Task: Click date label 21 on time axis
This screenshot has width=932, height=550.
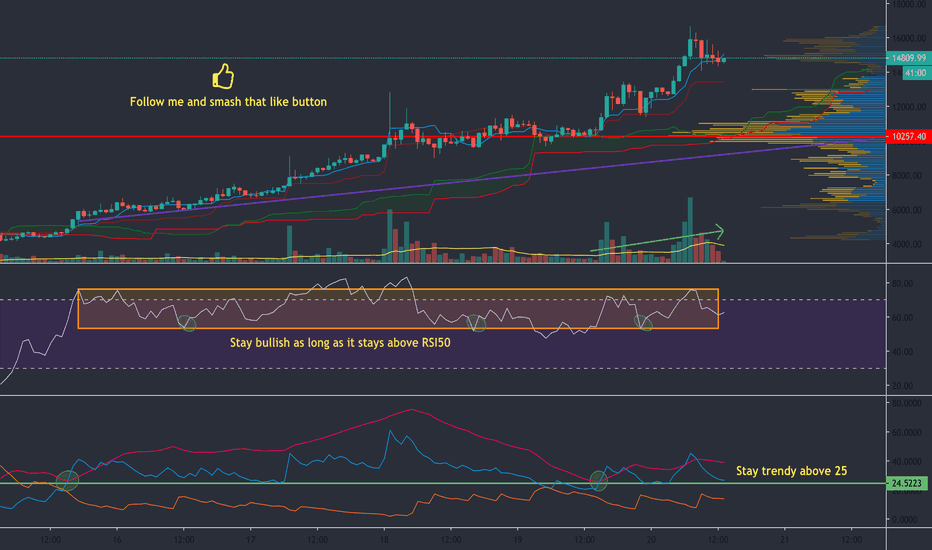Action: point(785,540)
